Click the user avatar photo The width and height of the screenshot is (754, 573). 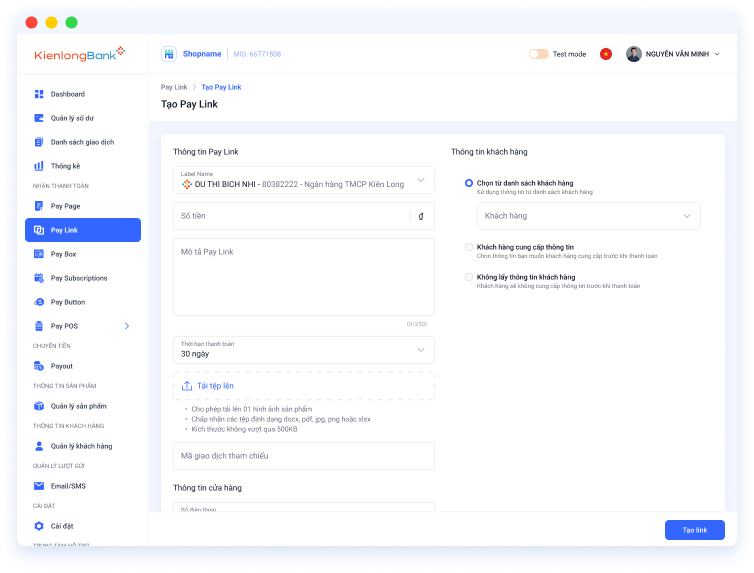click(634, 54)
